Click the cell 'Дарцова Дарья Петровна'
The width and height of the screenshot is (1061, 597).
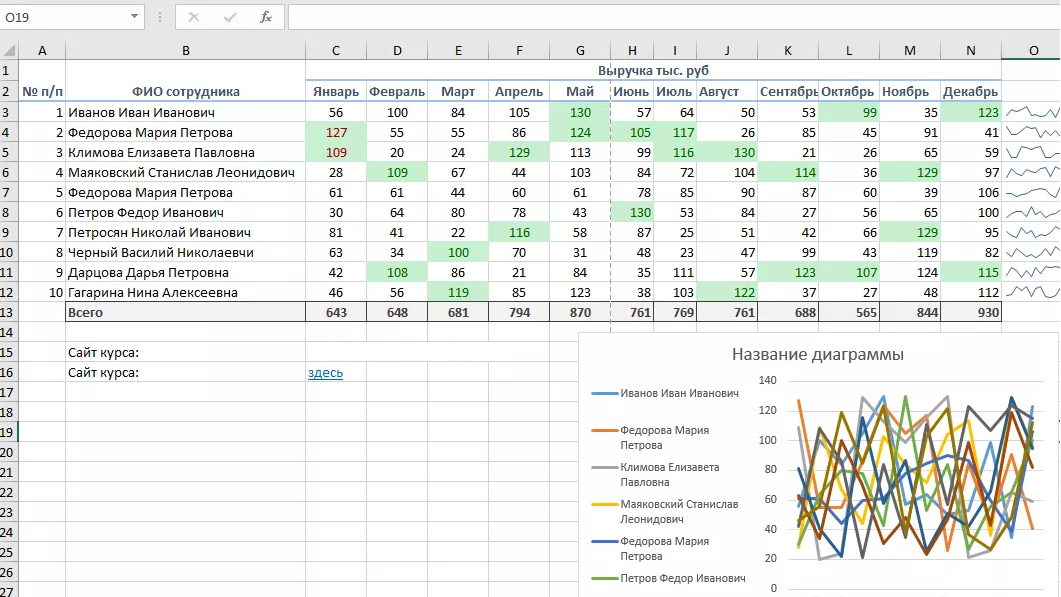point(185,272)
